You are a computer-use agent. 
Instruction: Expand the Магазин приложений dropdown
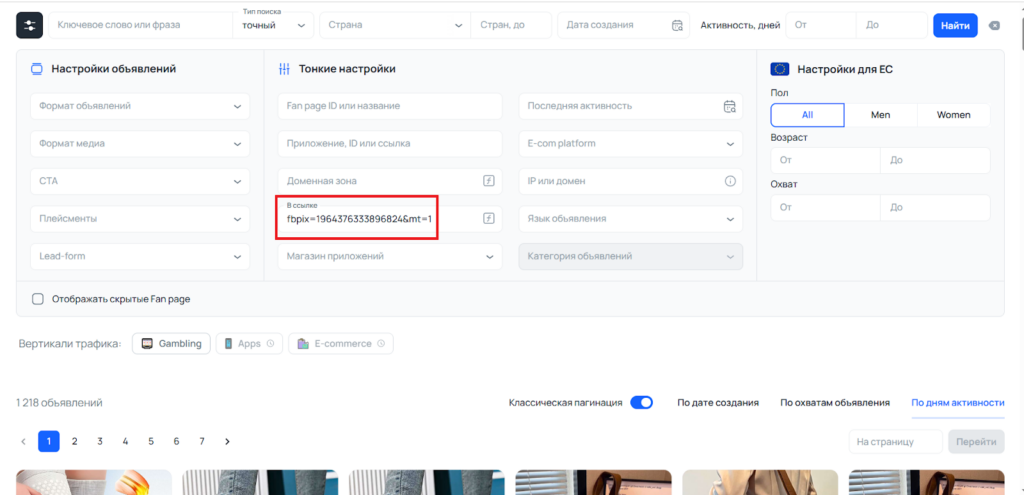pyautogui.click(x=390, y=257)
